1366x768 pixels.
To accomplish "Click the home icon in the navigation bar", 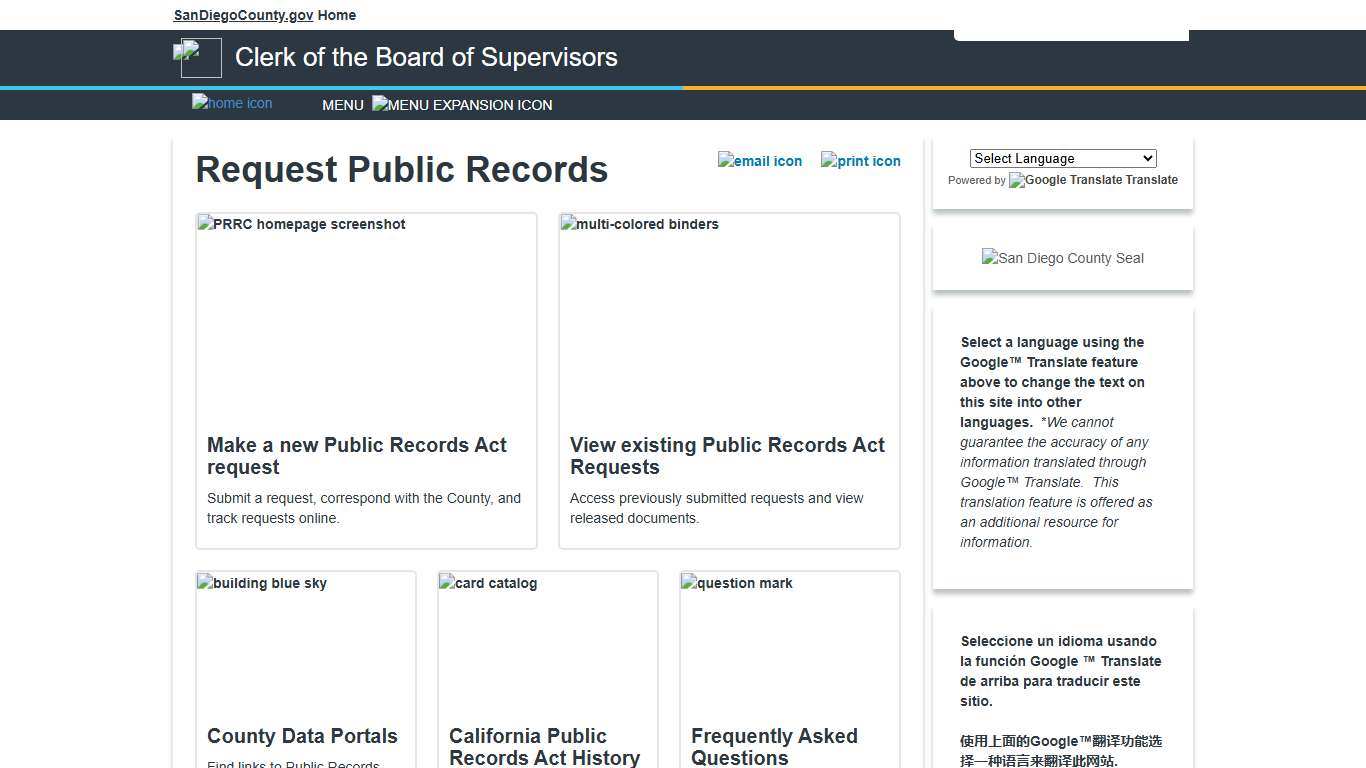I will (x=231, y=103).
